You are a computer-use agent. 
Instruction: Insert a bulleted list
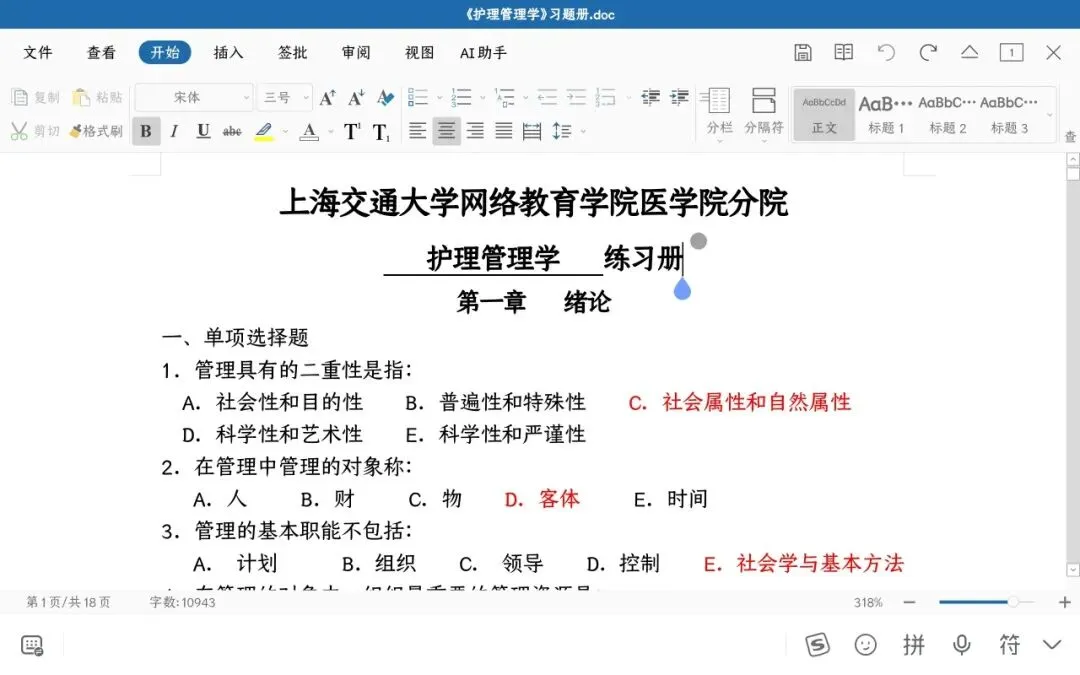(418, 97)
